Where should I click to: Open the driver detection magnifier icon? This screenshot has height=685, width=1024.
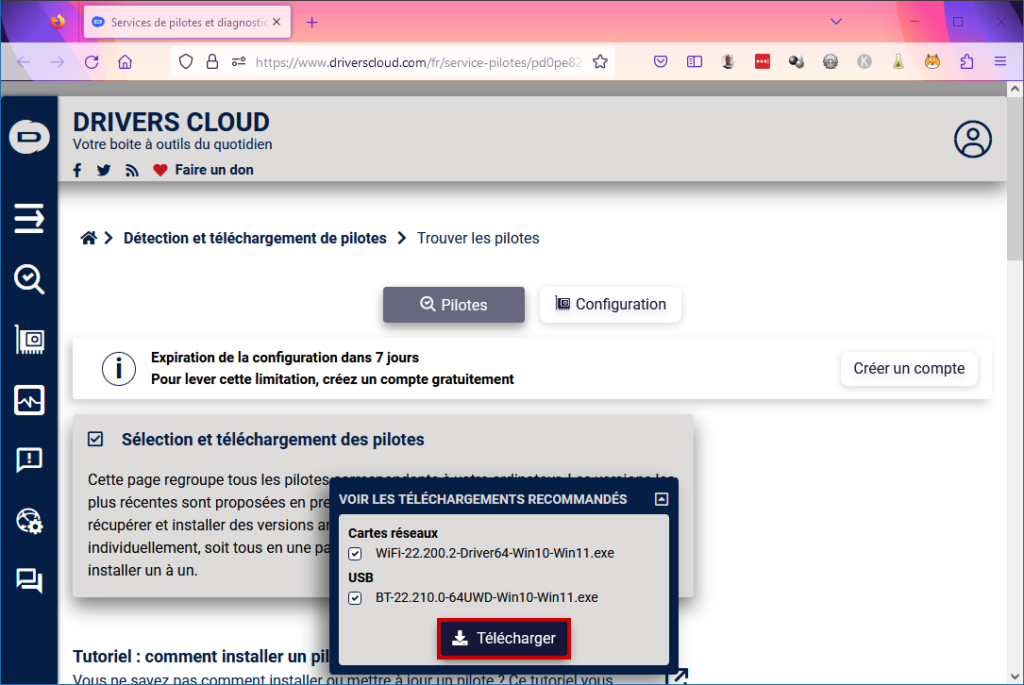(x=29, y=279)
